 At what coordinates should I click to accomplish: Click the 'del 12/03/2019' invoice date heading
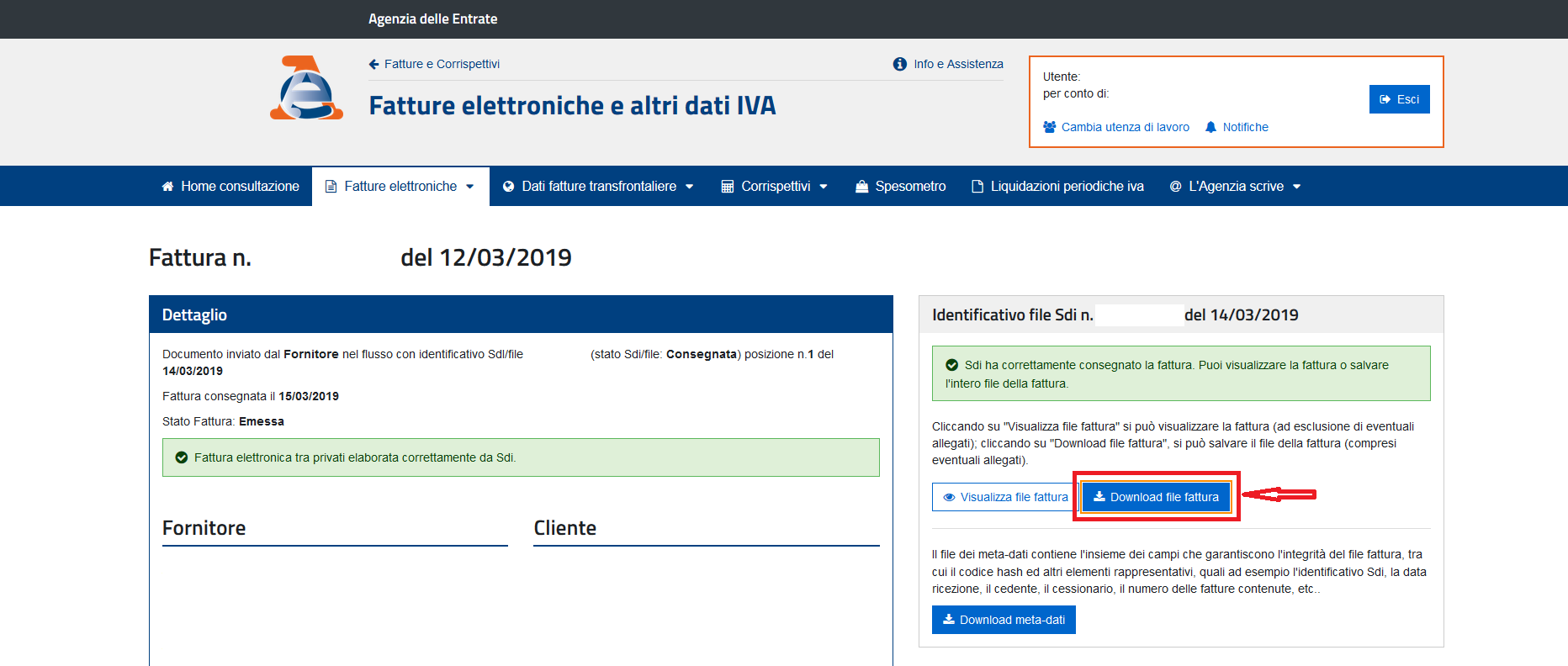(486, 257)
